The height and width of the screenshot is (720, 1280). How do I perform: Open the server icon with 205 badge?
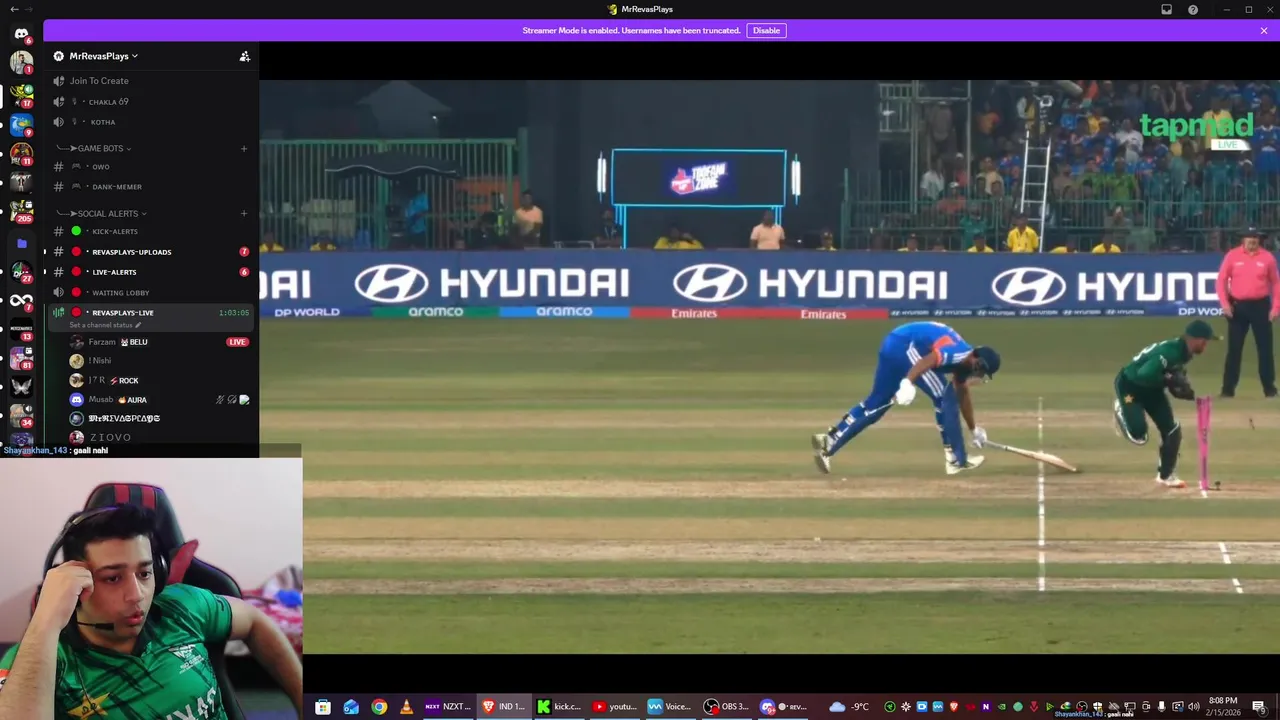click(21, 211)
